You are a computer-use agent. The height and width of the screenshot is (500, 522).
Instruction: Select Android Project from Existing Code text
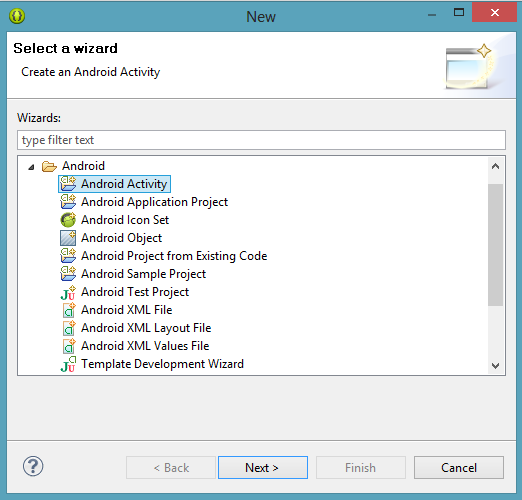point(174,256)
